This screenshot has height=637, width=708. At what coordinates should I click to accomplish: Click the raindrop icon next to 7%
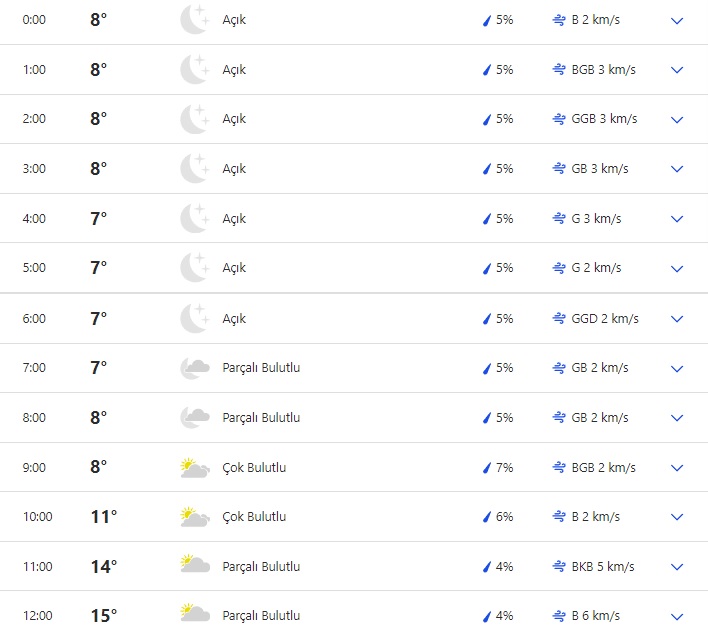[487, 468]
